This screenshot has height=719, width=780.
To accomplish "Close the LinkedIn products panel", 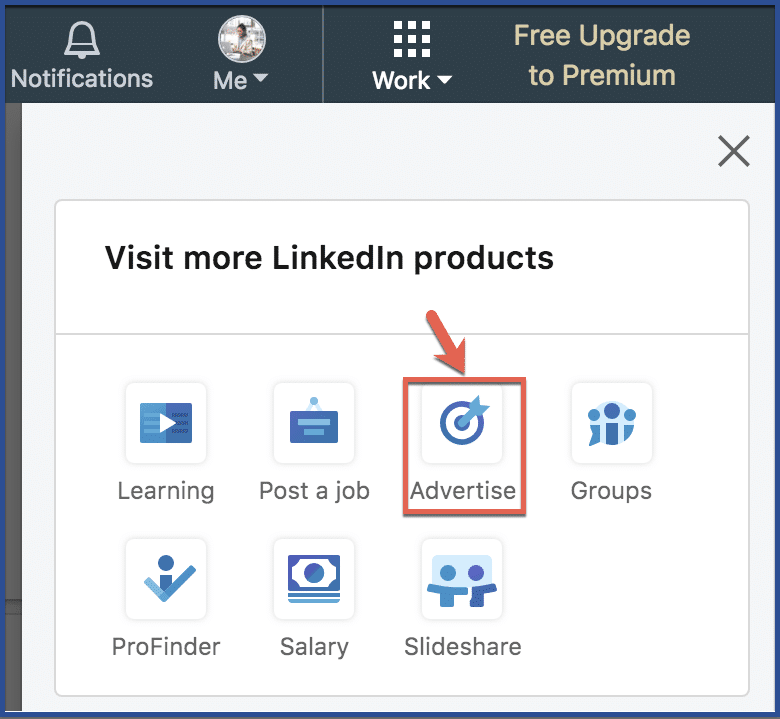I will click(734, 151).
